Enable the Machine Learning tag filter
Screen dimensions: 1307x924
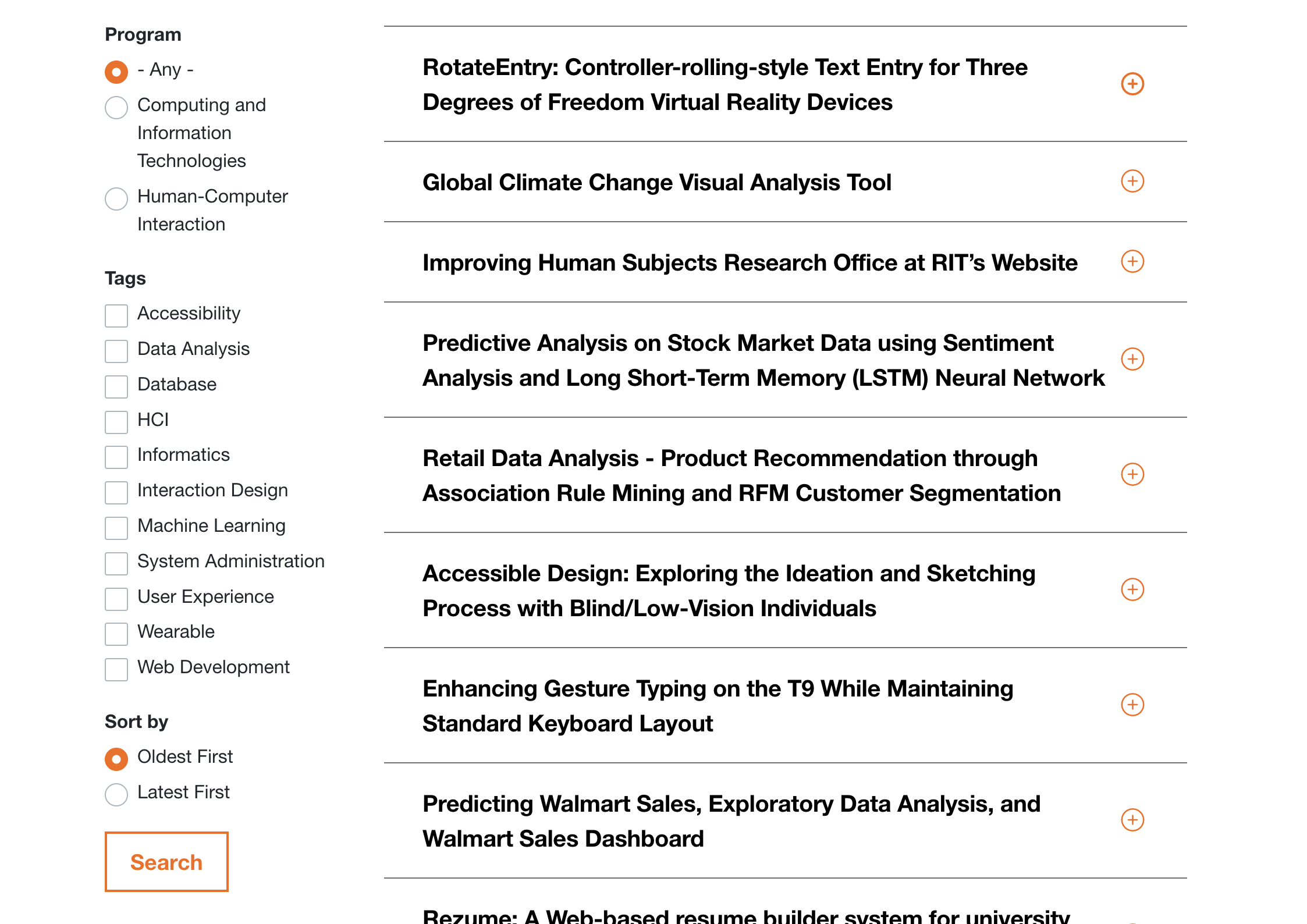tap(116, 528)
